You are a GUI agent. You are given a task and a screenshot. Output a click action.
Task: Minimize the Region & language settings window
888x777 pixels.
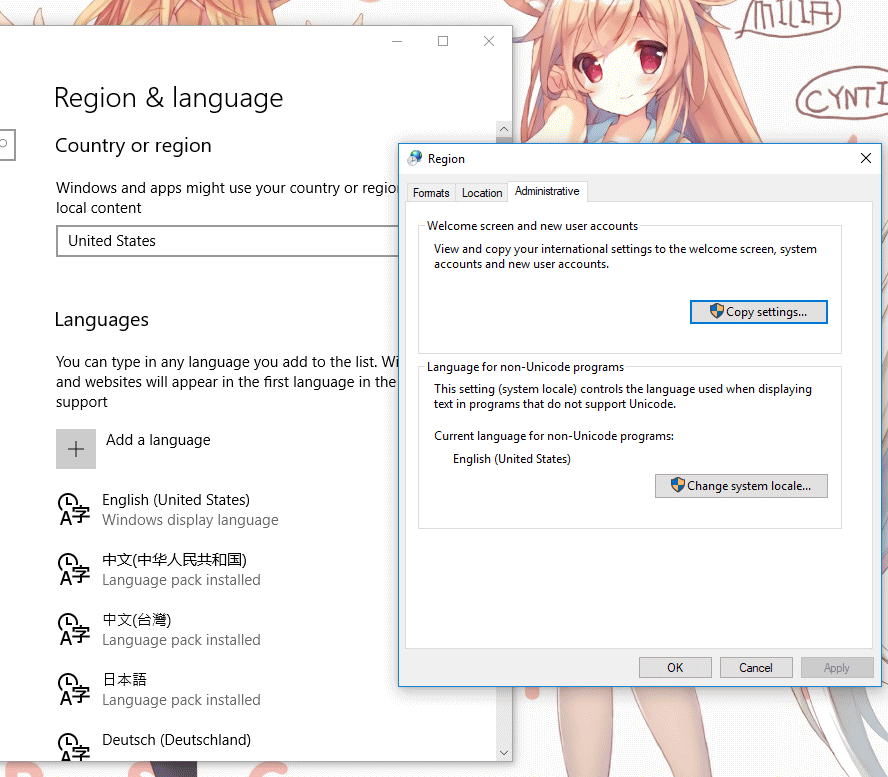397,41
